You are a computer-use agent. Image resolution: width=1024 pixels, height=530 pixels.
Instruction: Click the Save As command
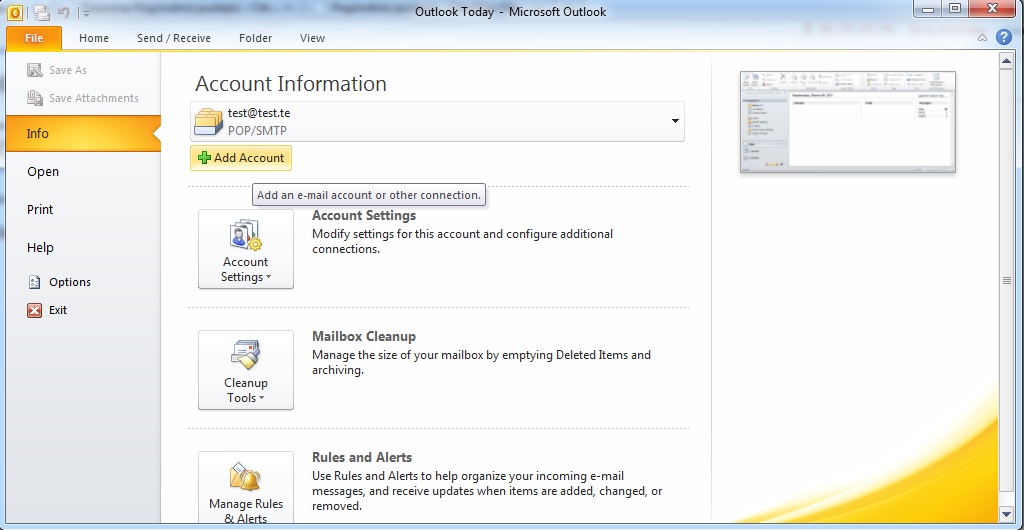68,70
